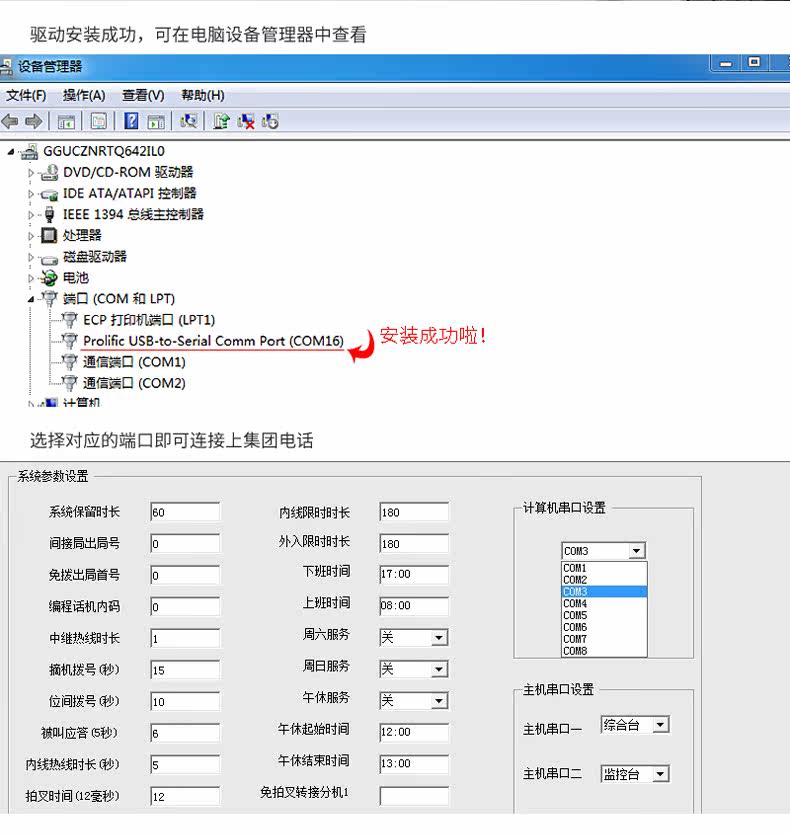Click the show console tree toolbar icon
Image resolution: width=790 pixels, height=835 pixels.
tap(66, 122)
